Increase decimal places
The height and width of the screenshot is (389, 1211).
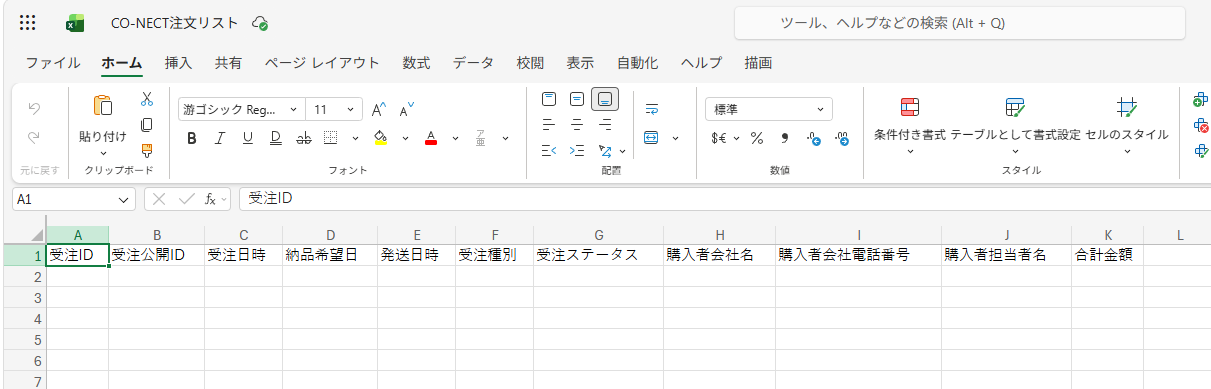click(x=813, y=138)
